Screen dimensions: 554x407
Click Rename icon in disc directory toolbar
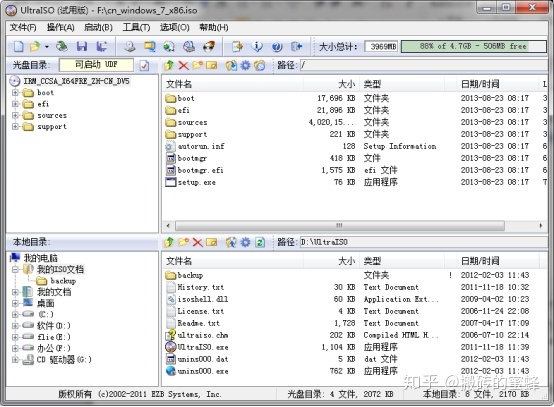tap(212, 65)
